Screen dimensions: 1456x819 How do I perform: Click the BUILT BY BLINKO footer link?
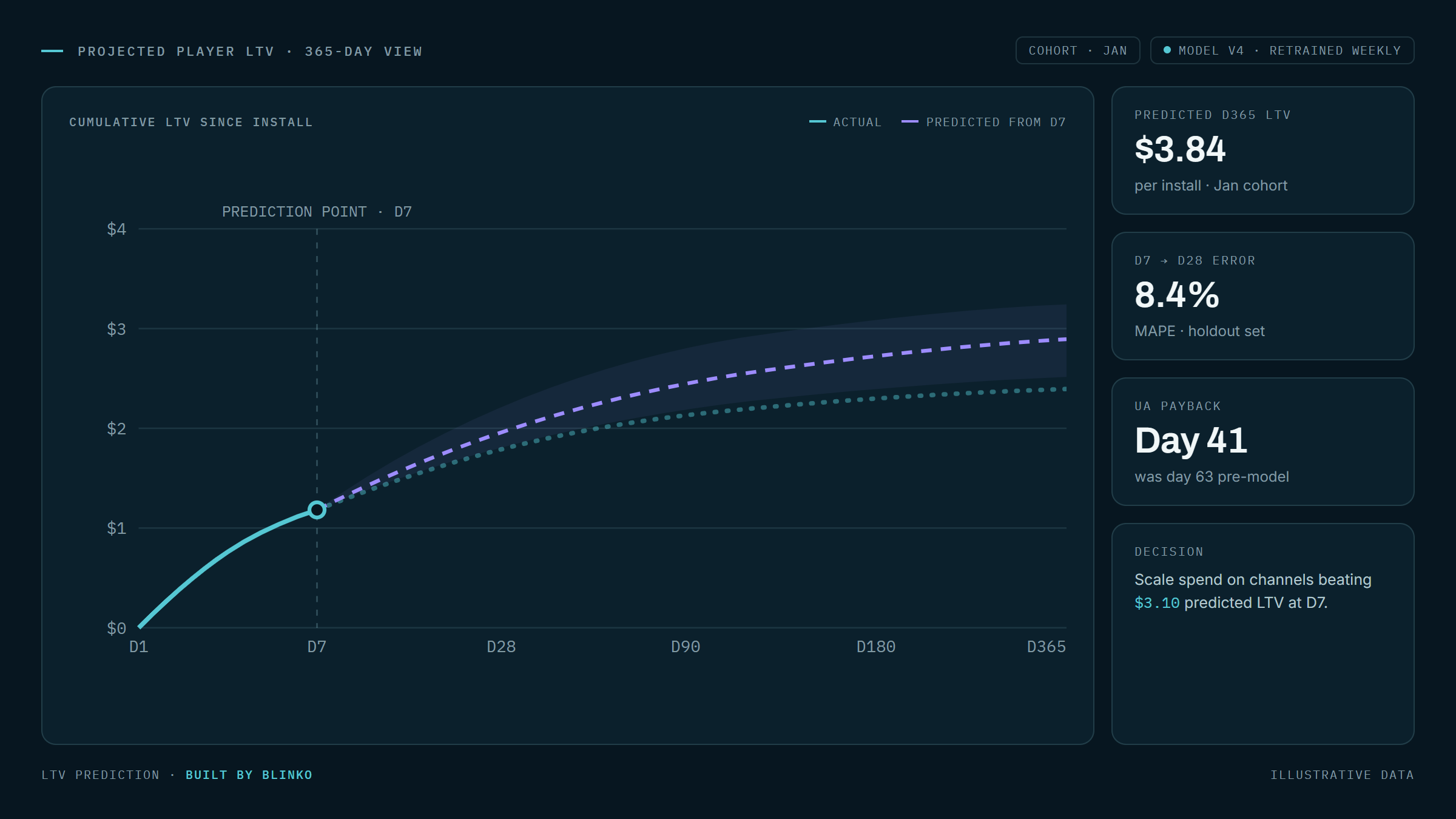pyautogui.click(x=249, y=775)
